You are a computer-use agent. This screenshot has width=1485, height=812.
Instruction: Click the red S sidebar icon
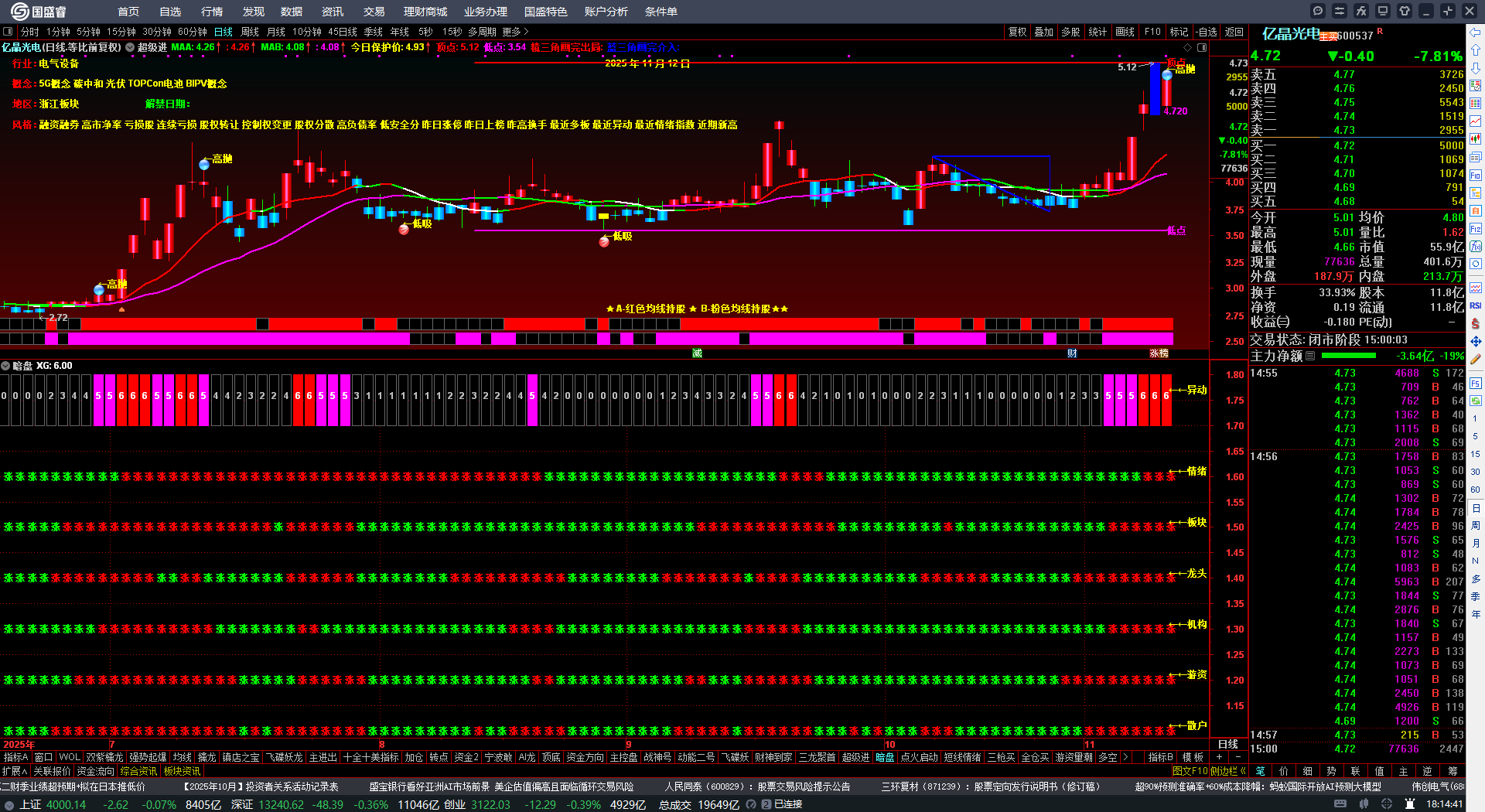click(x=1476, y=323)
